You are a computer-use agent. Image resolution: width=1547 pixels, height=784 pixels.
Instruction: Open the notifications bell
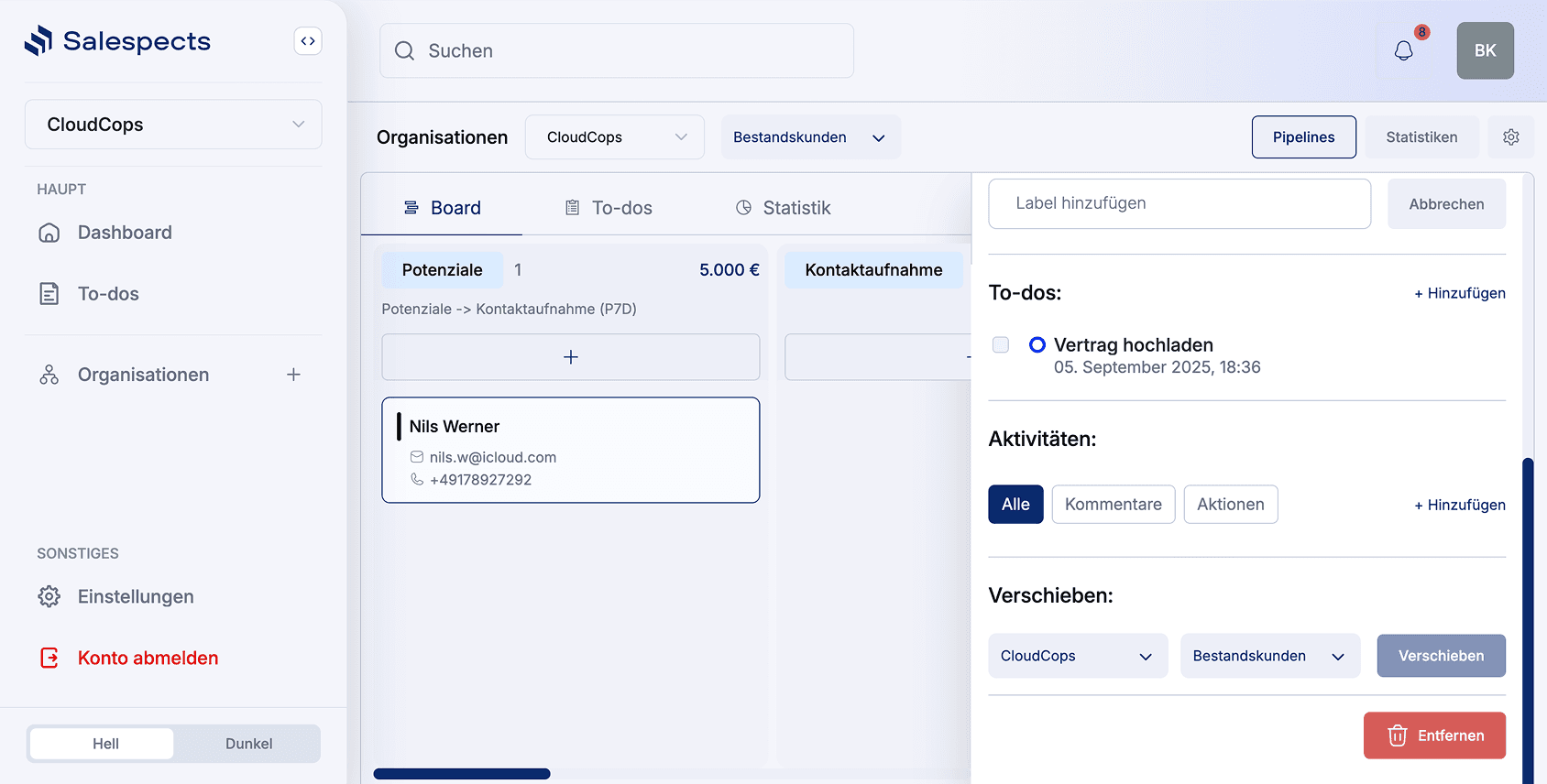click(x=1403, y=50)
